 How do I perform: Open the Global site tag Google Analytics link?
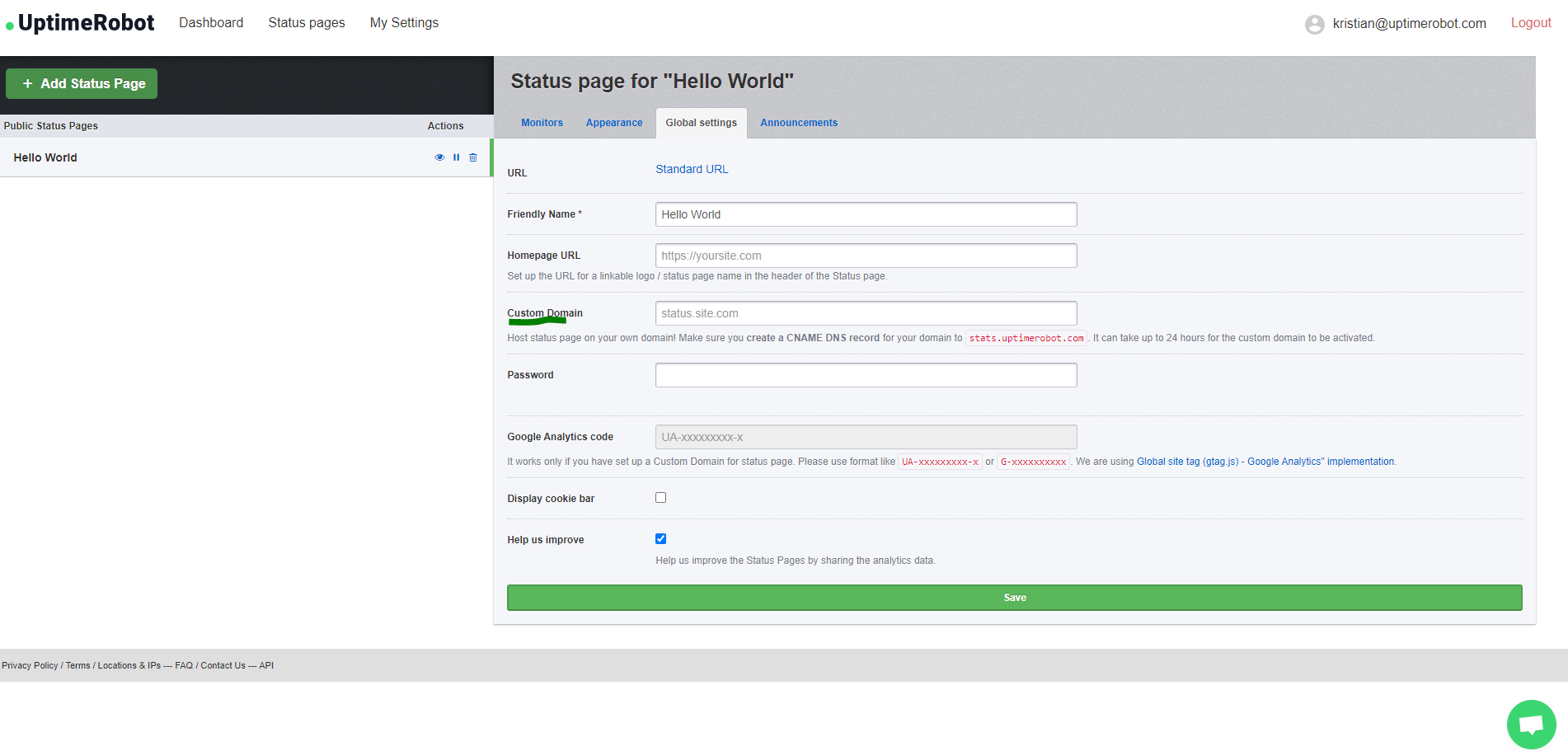point(1265,462)
